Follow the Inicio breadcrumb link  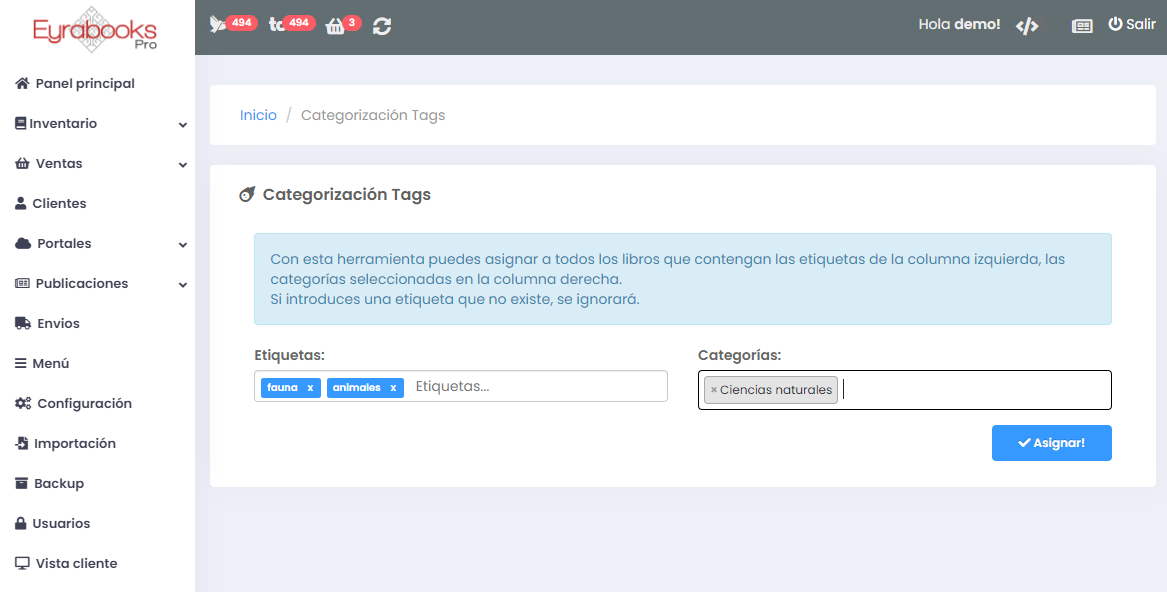pos(258,115)
